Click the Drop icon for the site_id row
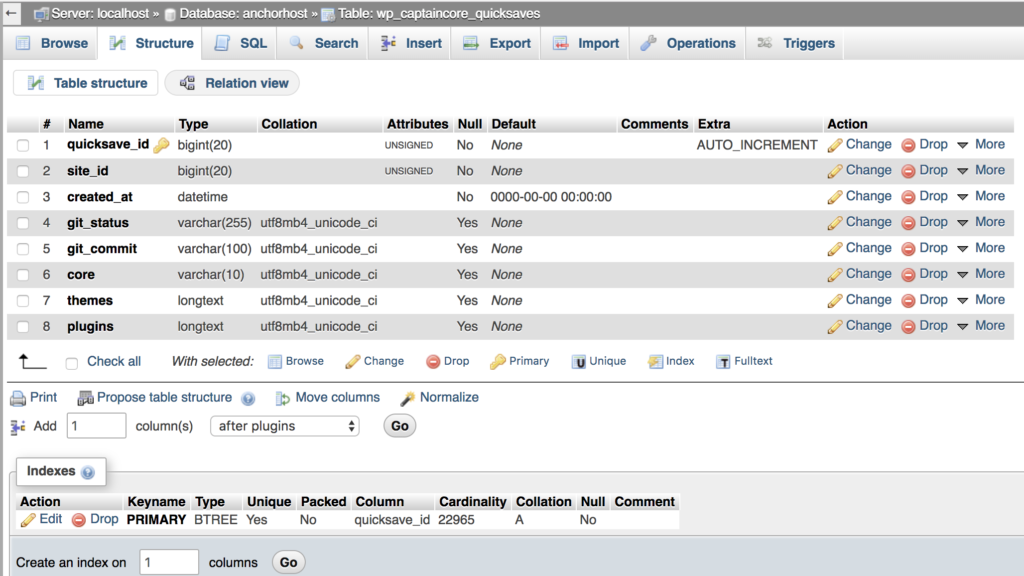The width and height of the screenshot is (1024, 576). click(x=909, y=171)
